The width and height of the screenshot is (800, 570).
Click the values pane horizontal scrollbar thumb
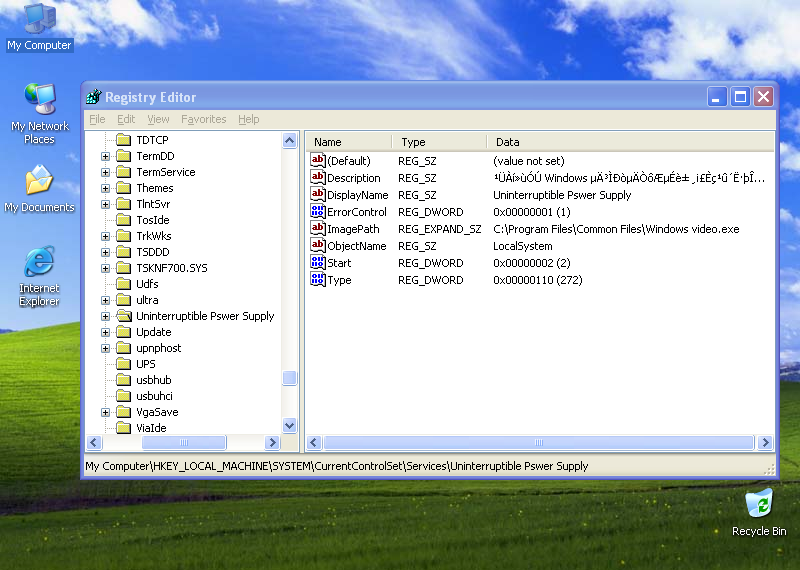(x=539, y=442)
